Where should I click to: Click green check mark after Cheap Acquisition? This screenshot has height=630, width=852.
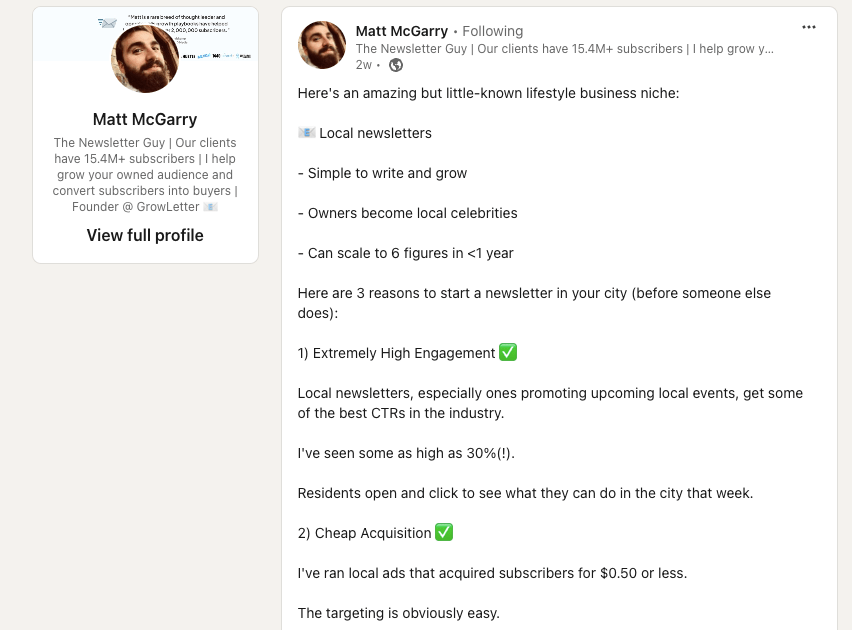(444, 533)
